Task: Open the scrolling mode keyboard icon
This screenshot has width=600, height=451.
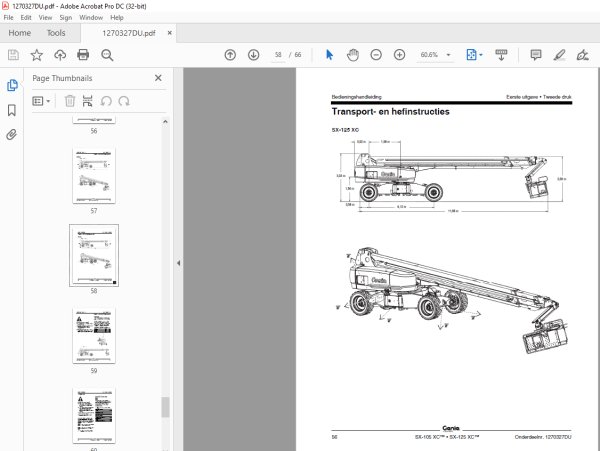Action: click(x=501, y=55)
